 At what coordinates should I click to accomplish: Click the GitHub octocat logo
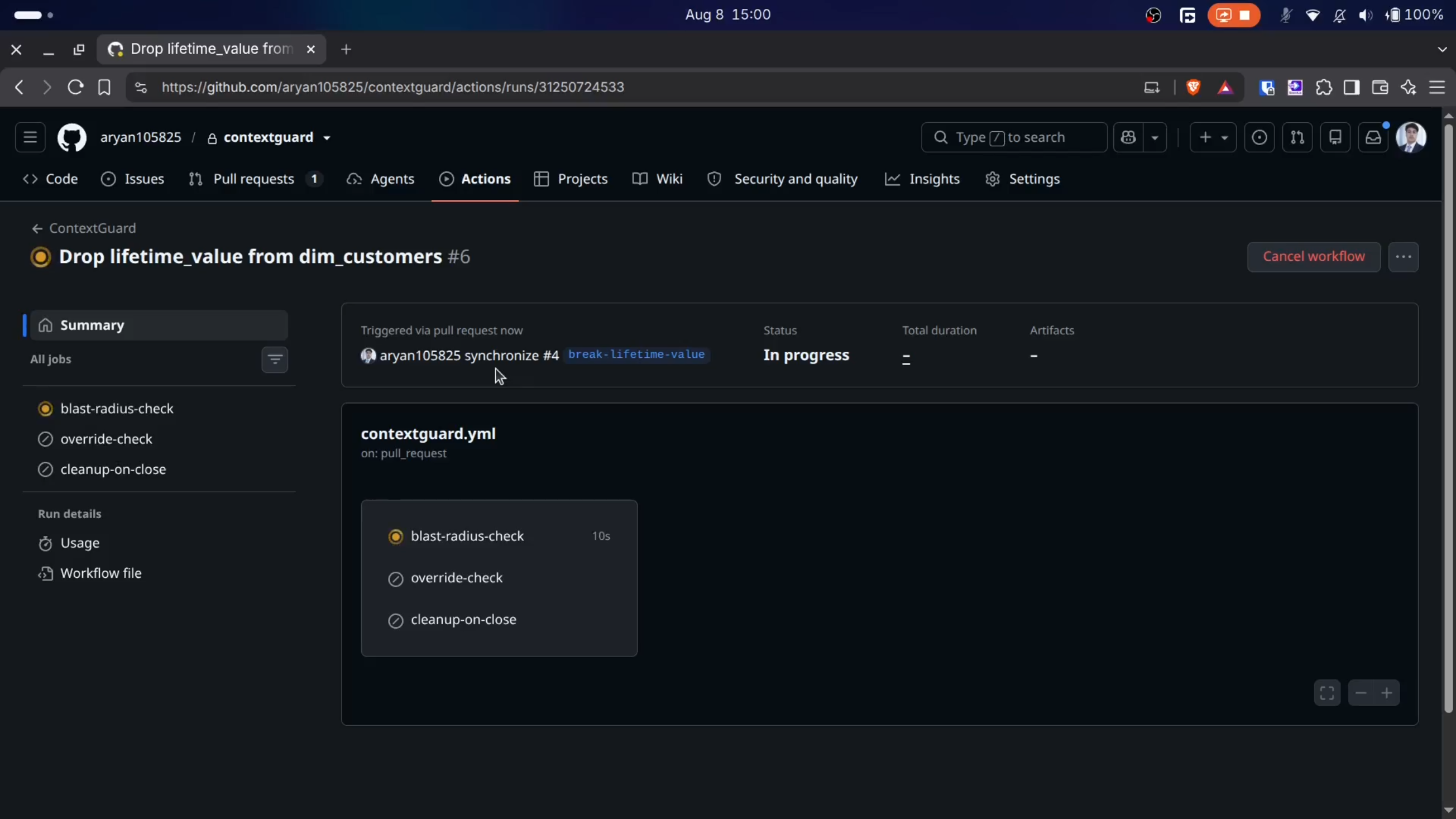(x=72, y=137)
